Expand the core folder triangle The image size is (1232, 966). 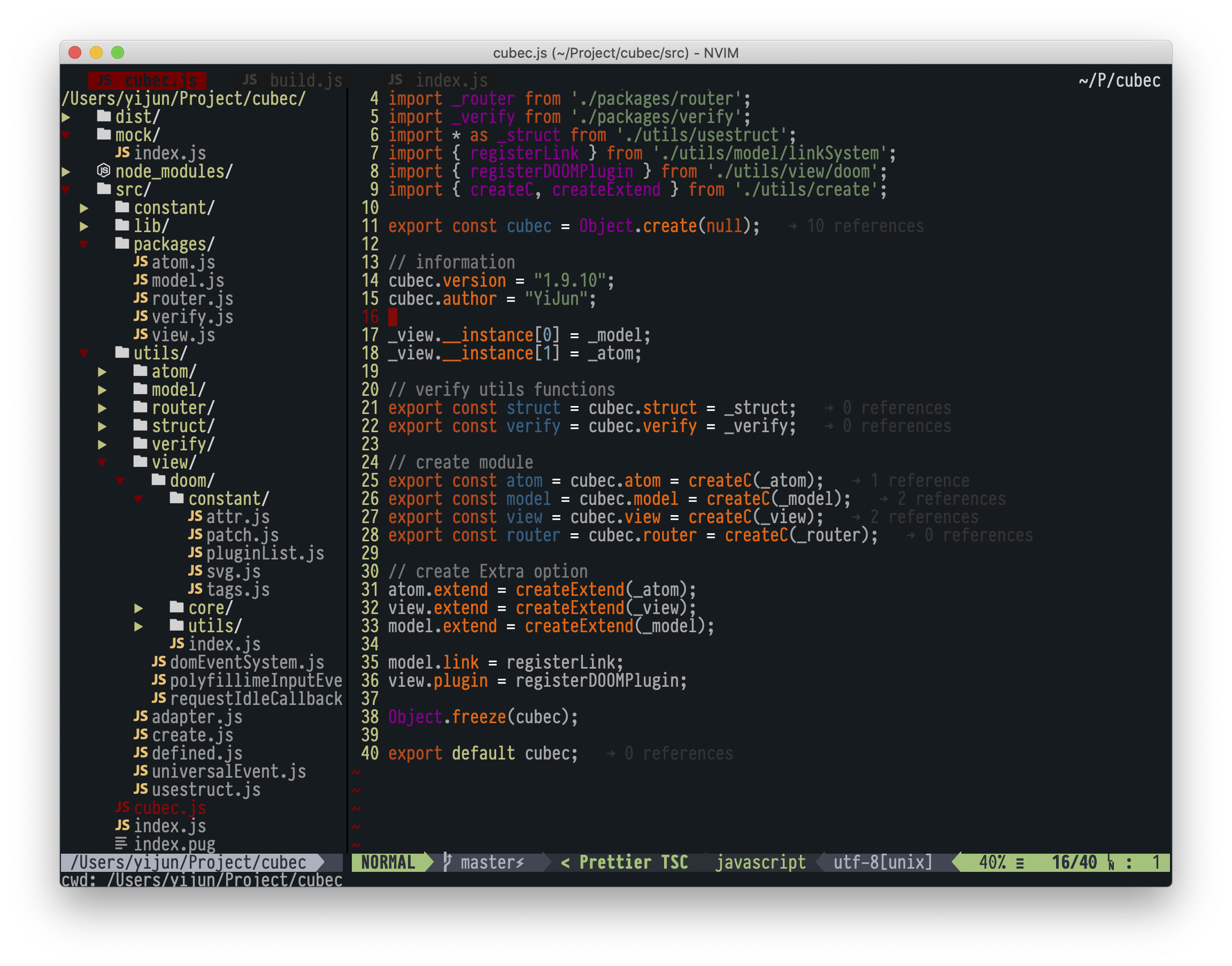pyautogui.click(x=138, y=608)
